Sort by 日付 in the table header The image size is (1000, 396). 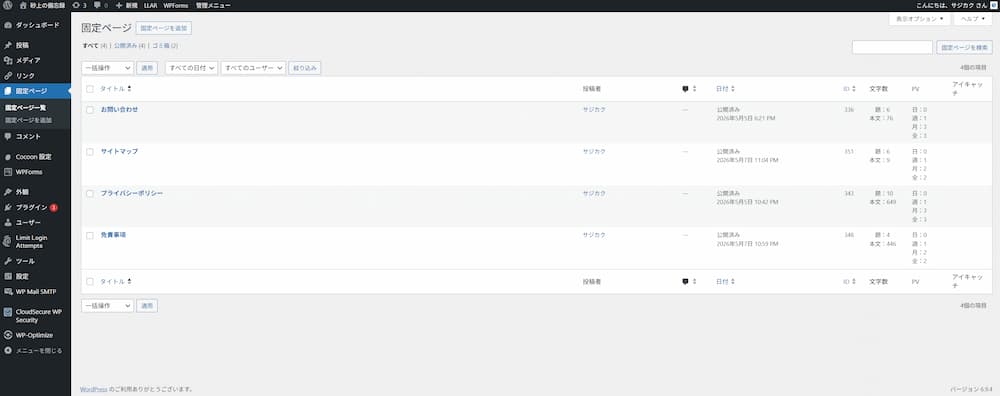click(x=726, y=89)
